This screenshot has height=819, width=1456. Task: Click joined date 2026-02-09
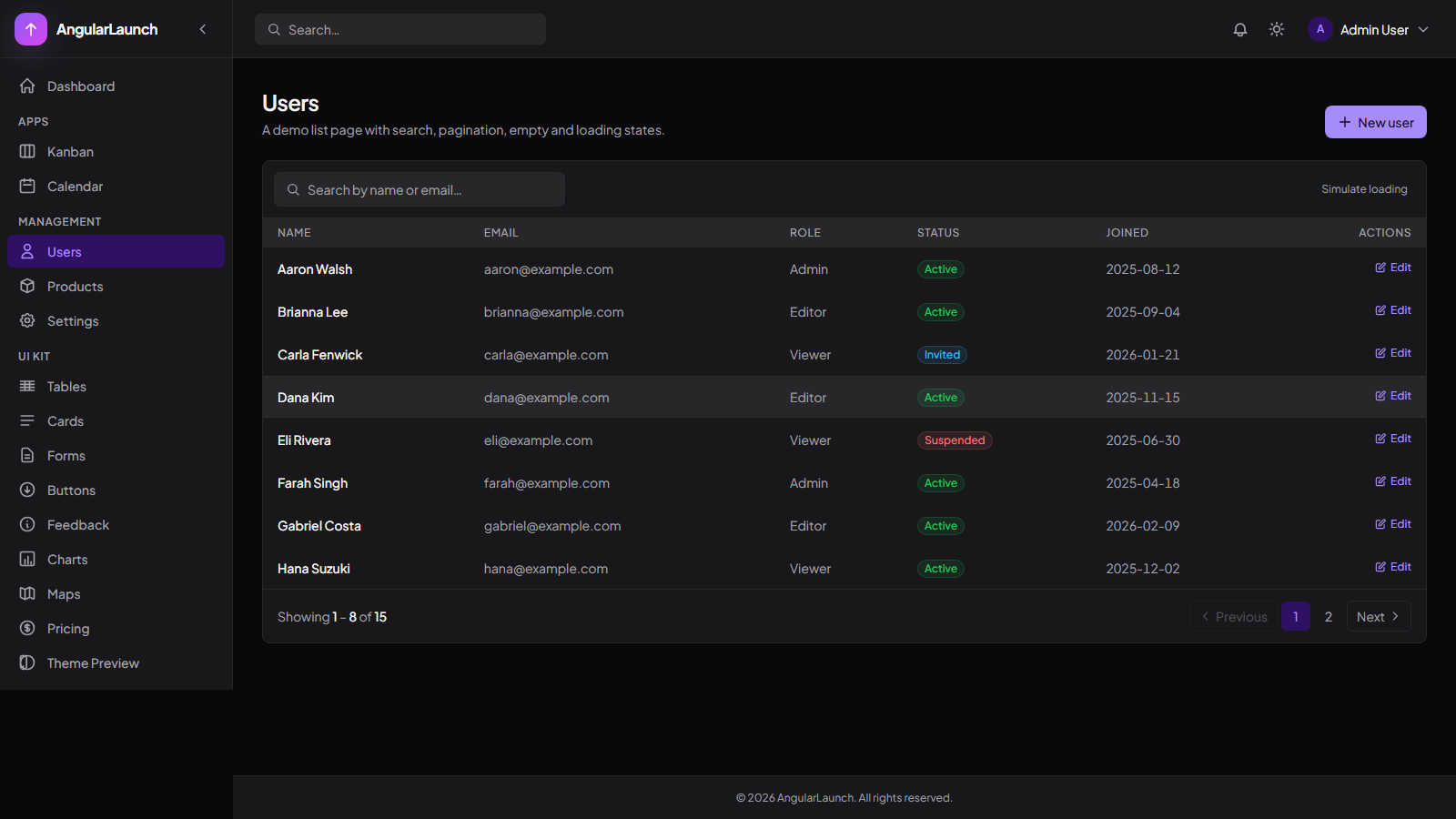point(1143,526)
